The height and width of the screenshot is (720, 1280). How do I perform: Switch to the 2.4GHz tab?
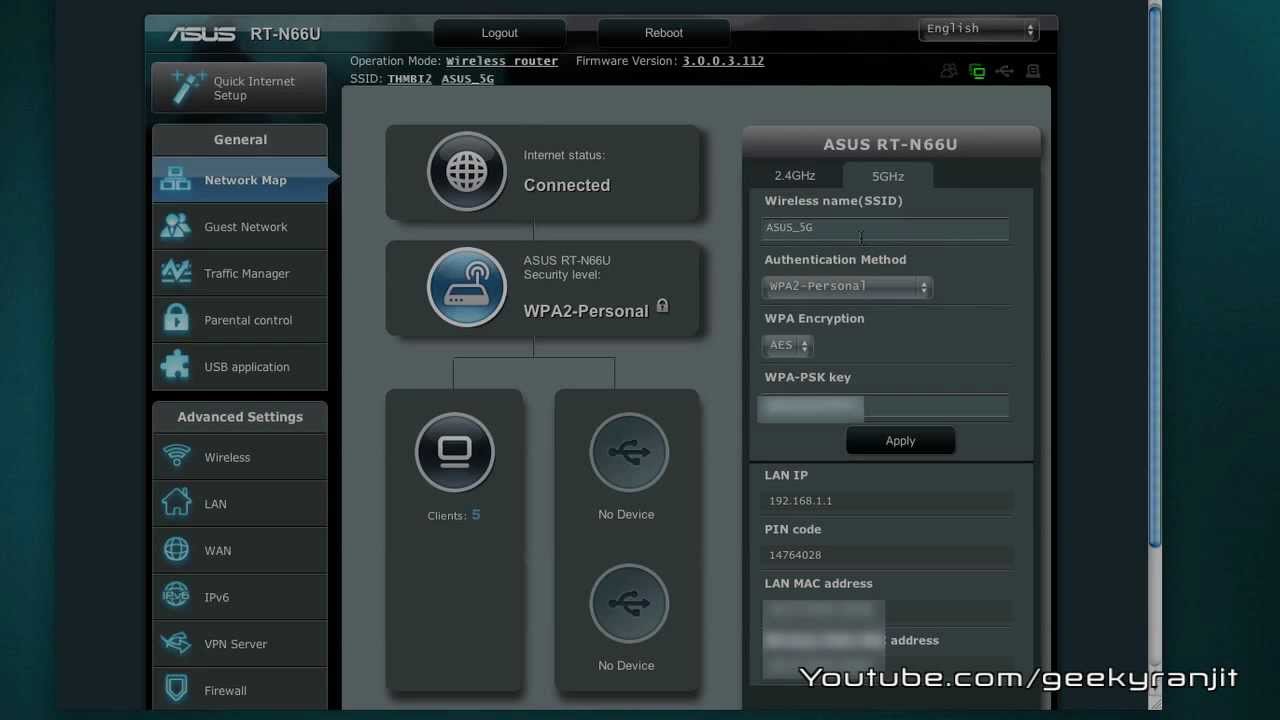click(795, 176)
